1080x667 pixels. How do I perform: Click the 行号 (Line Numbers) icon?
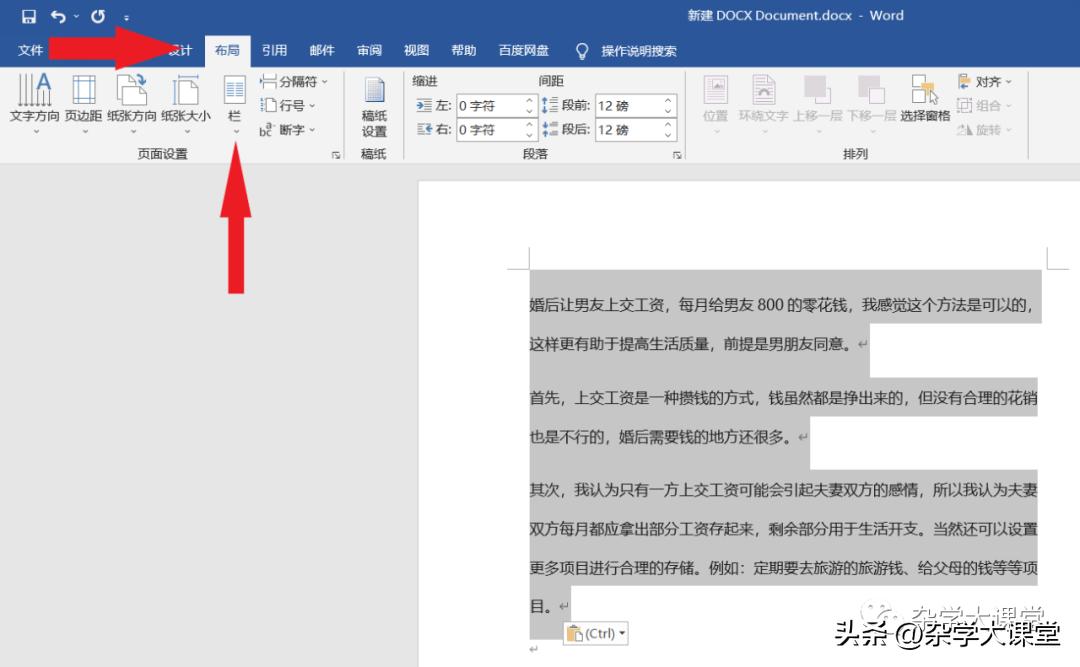tap(291, 106)
